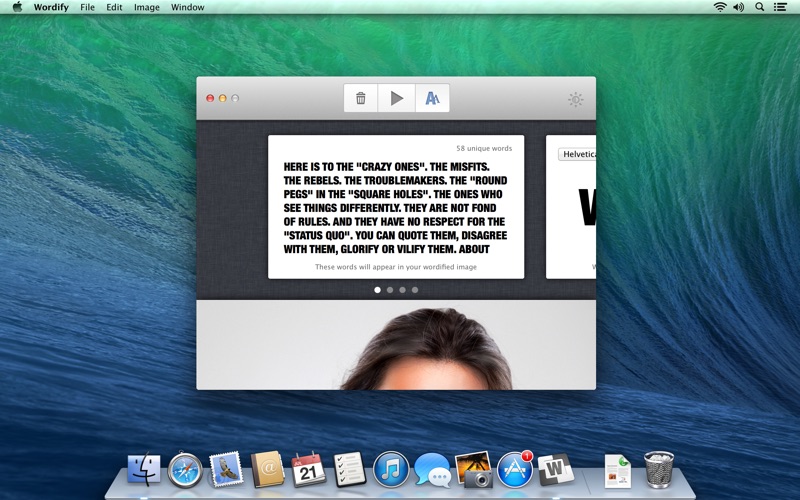Open Reminders checklist in Dock
This screenshot has height=500, width=800.
tap(349, 469)
